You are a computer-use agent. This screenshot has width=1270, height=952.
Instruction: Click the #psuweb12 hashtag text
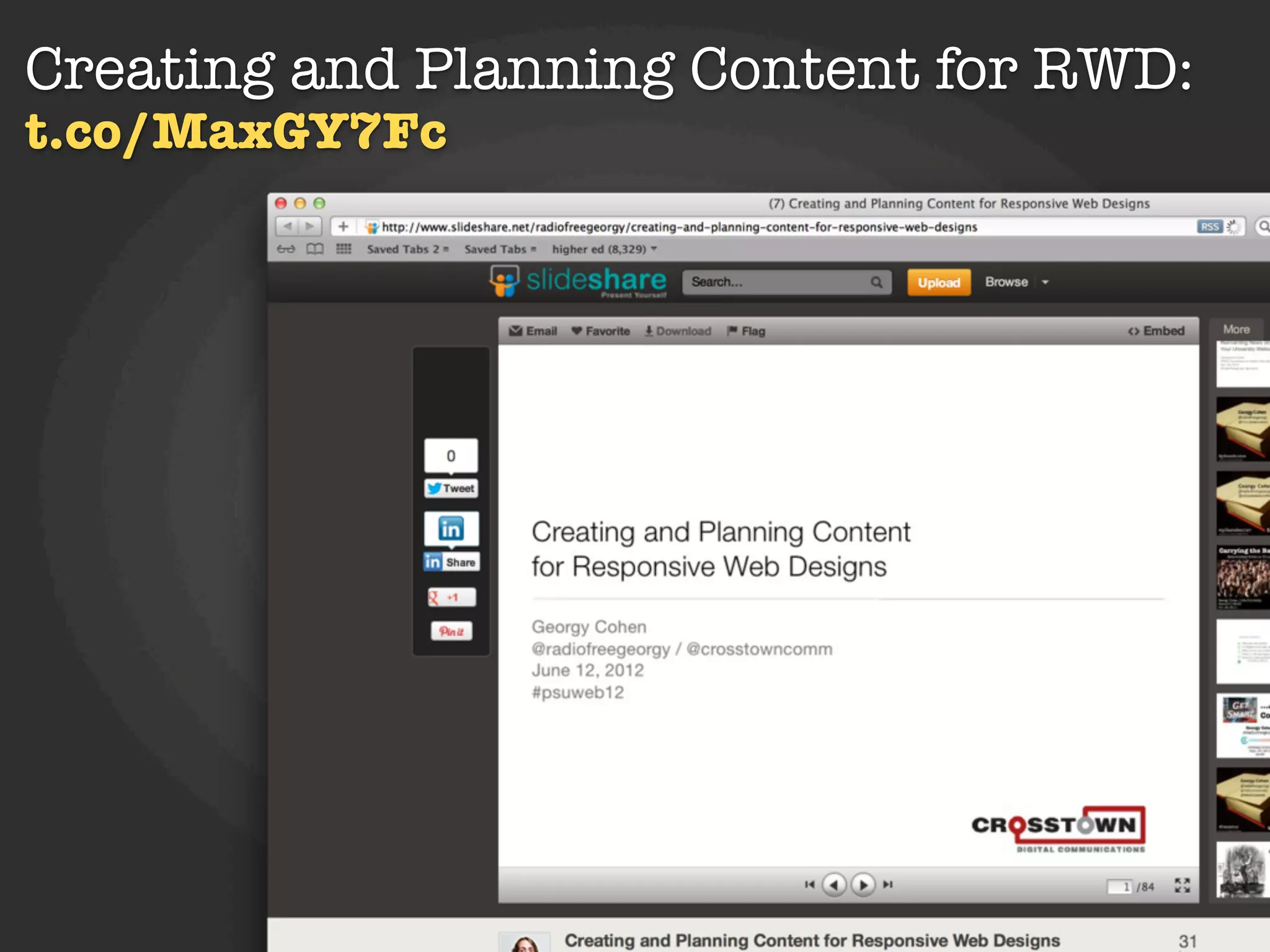578,692
